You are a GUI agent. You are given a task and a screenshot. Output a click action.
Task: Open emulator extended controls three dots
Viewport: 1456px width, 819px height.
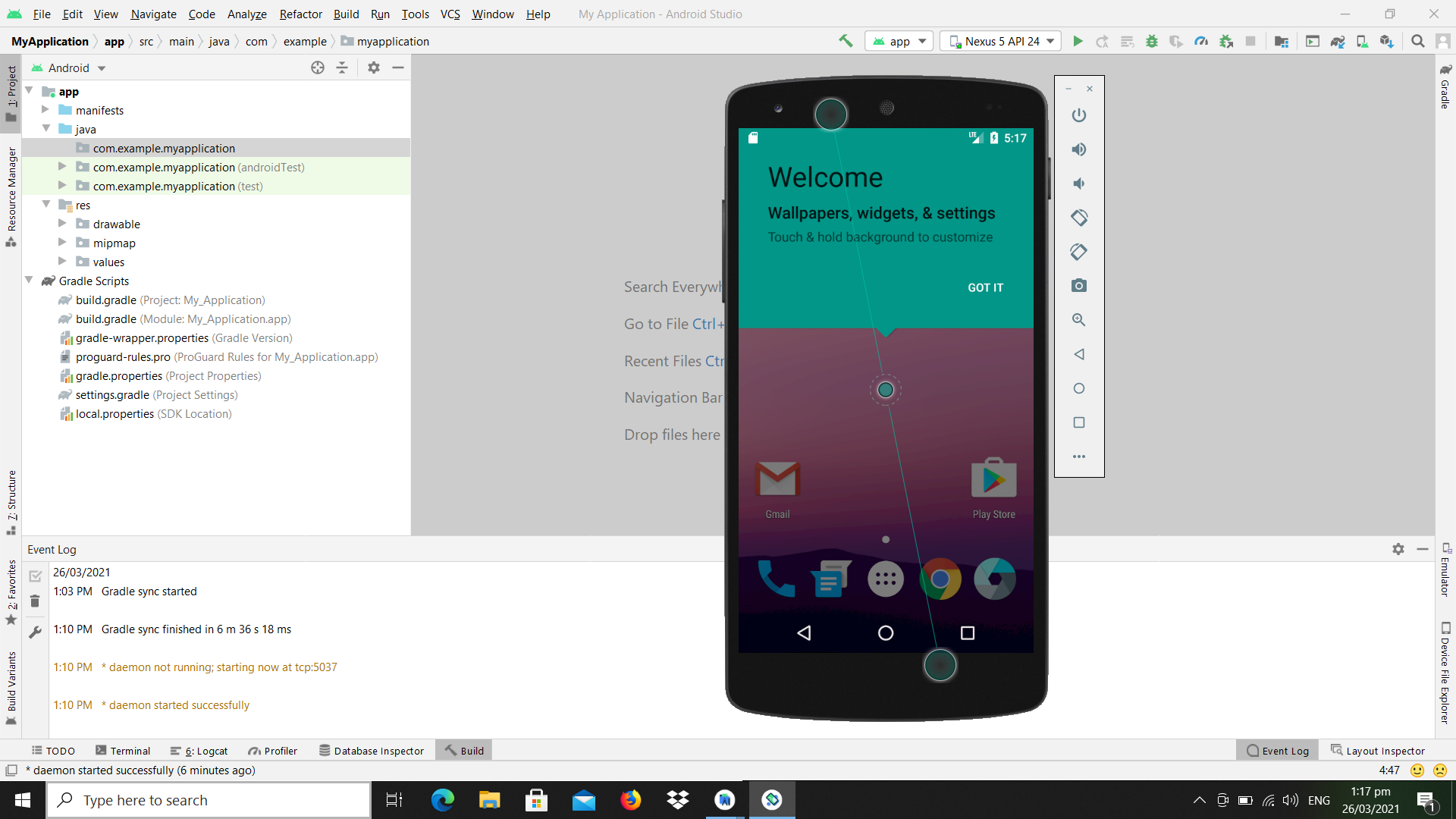click(1078, 457)
